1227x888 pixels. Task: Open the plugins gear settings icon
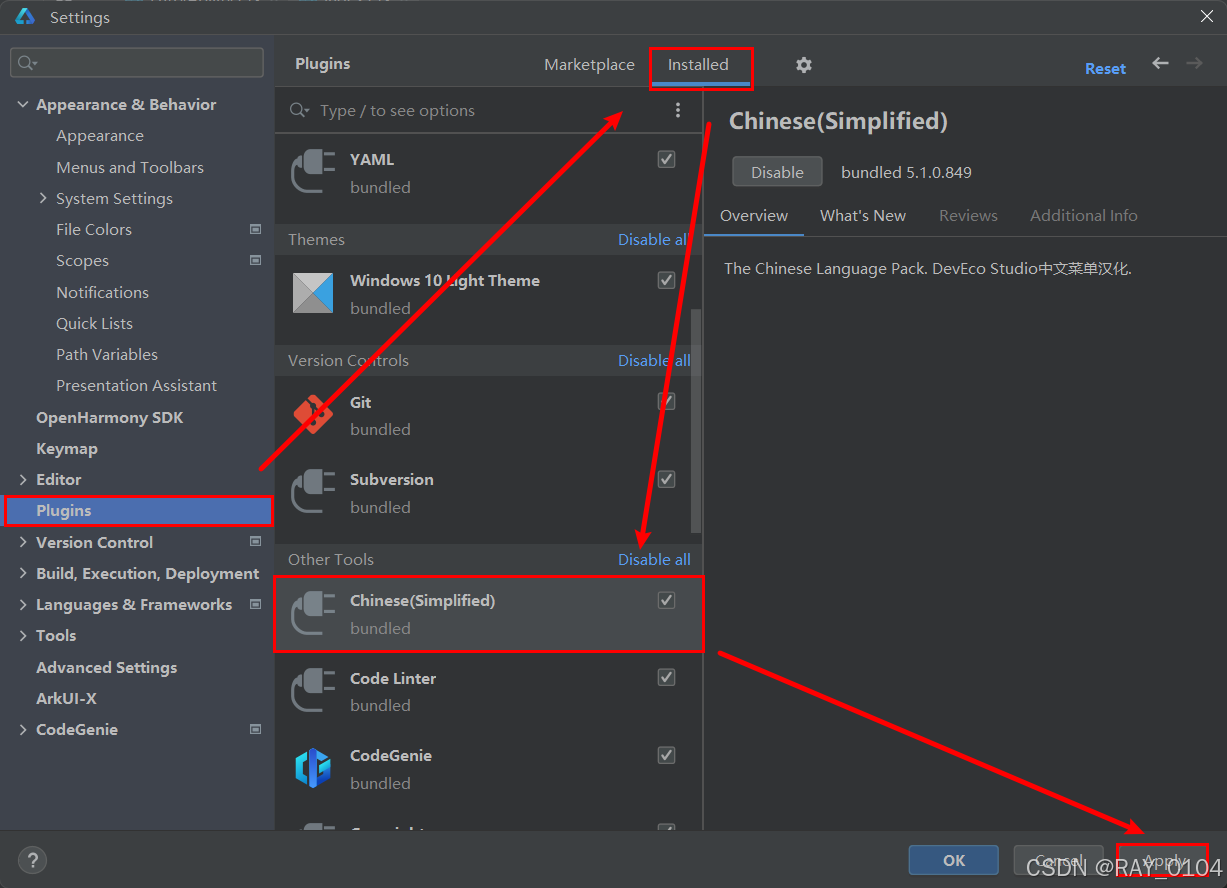[x=804, y=65]
